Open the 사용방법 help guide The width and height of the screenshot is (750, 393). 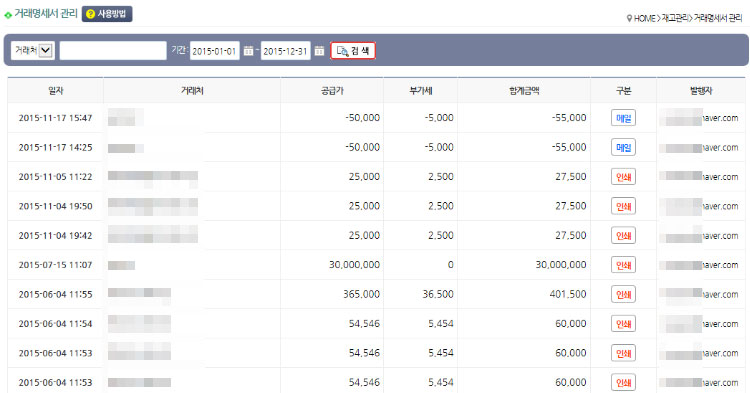pos(107,14)
